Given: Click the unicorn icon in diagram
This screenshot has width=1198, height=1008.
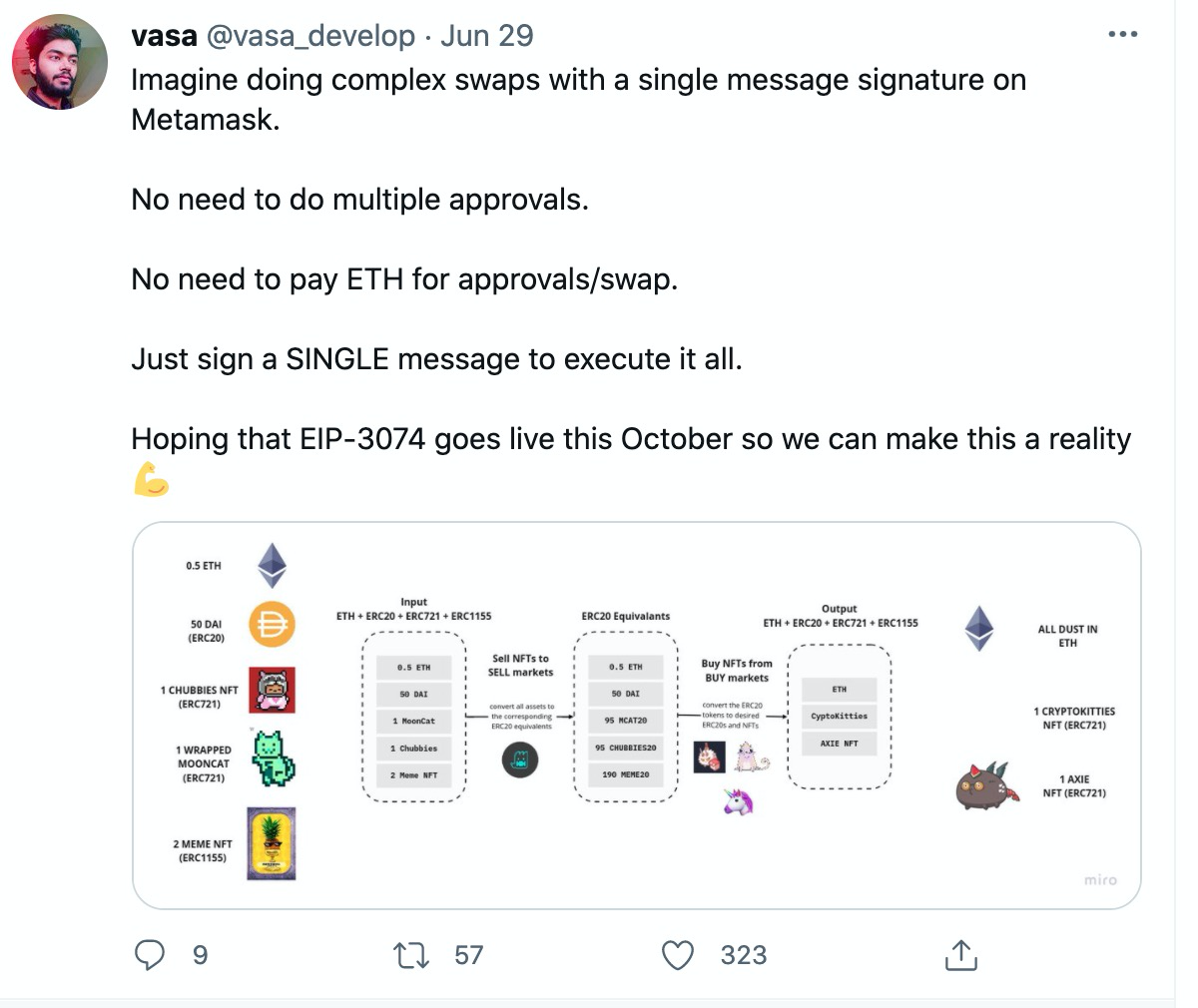Looking at the screenshot, I should 738,801.
